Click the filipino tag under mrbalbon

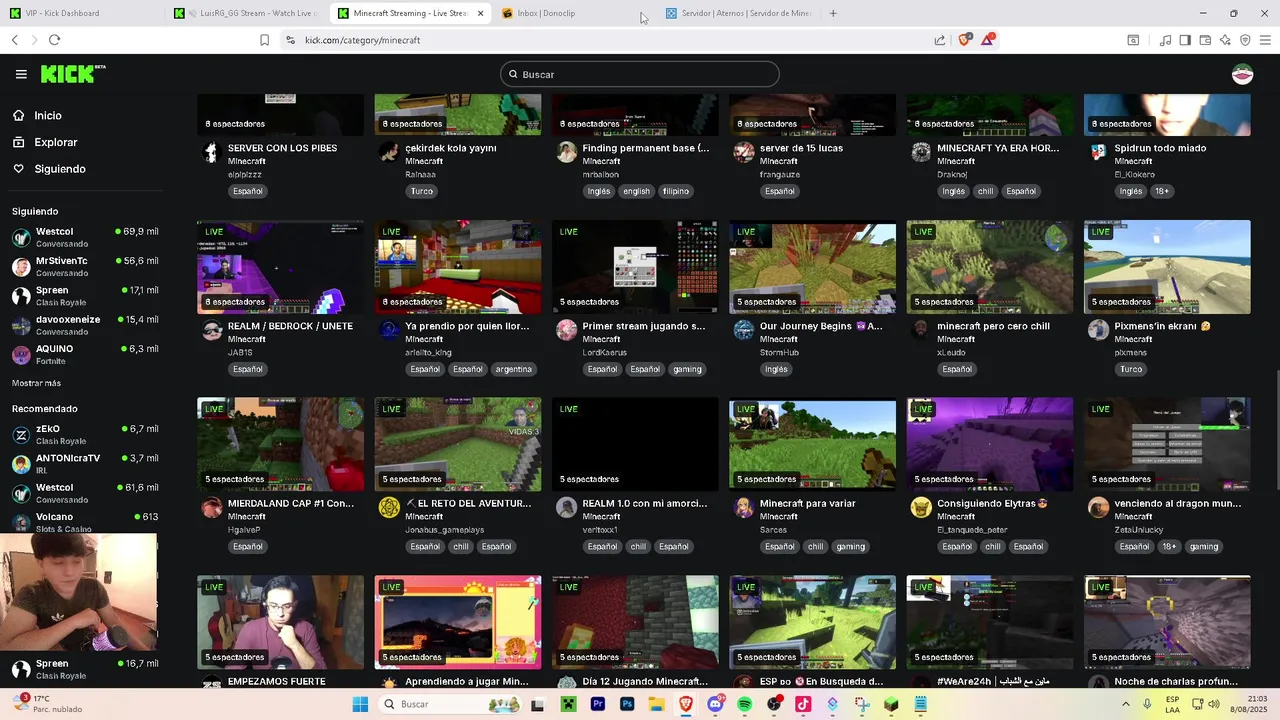tap(676, 191)
